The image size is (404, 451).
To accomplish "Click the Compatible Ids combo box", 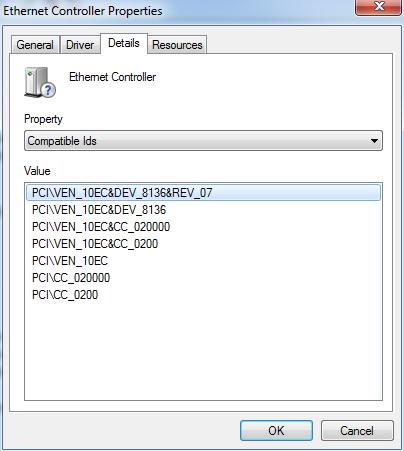I will point(203,141).
